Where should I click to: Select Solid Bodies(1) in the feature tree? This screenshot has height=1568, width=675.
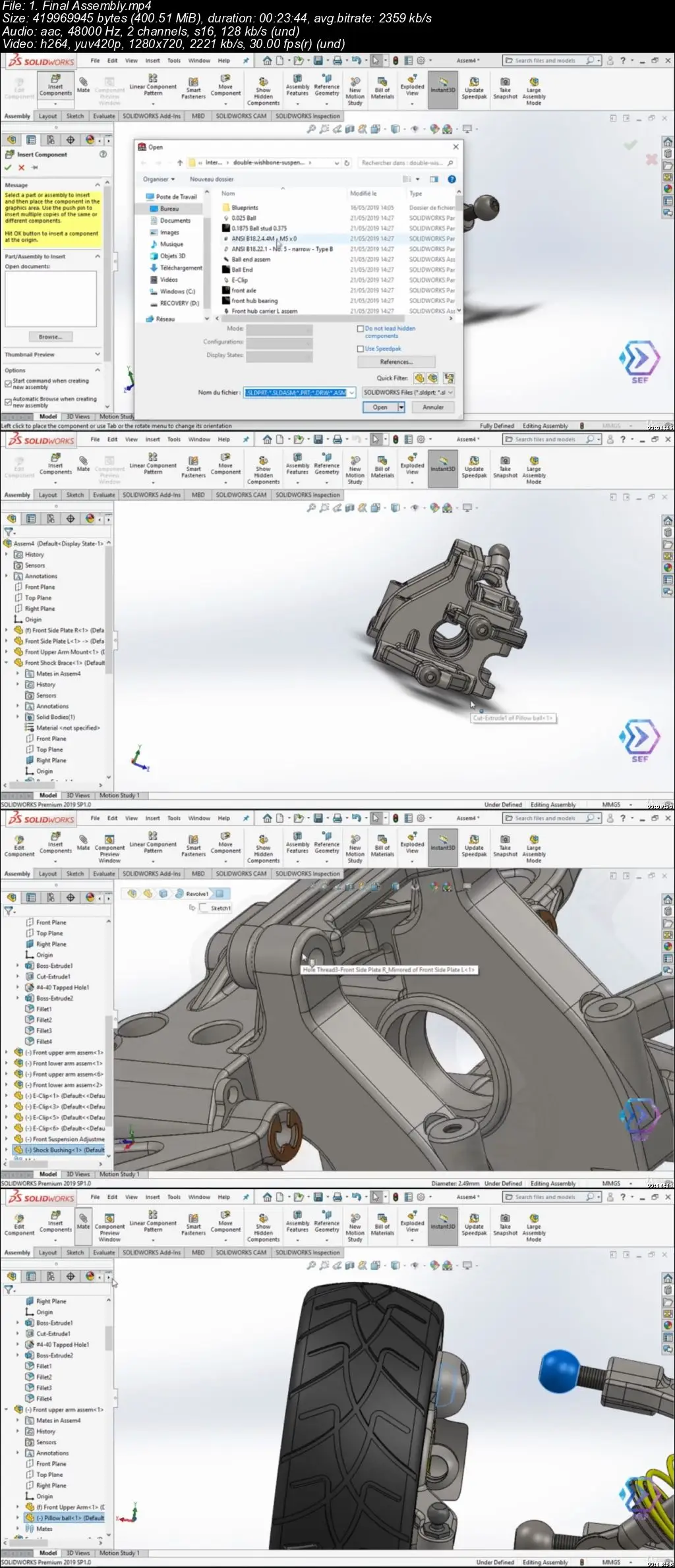click(55, 717)
